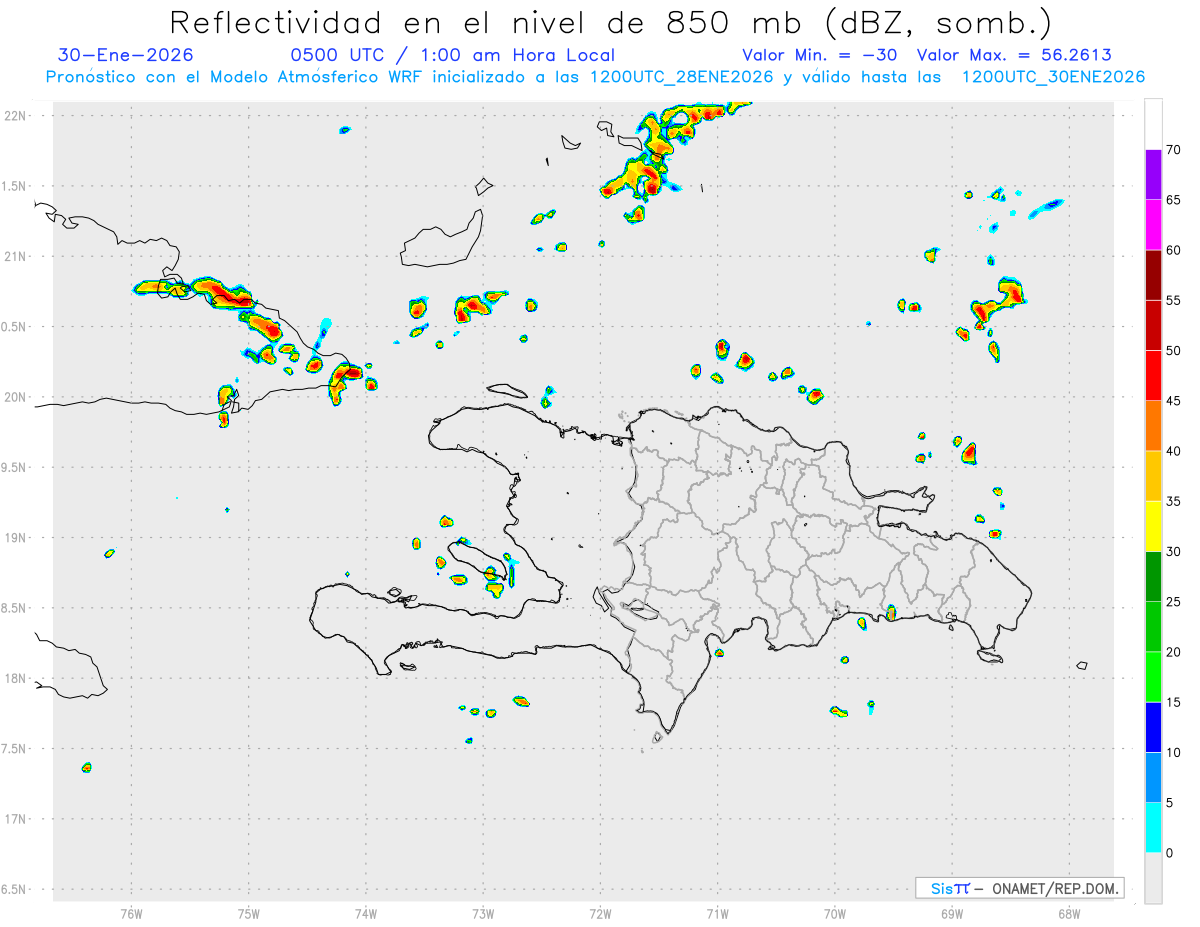Viewport: 1200px width, 927px height.
Task: Click the 'SisTT – ONAMET/REP.DOM.' credit box
Action: click(1019, 888)
